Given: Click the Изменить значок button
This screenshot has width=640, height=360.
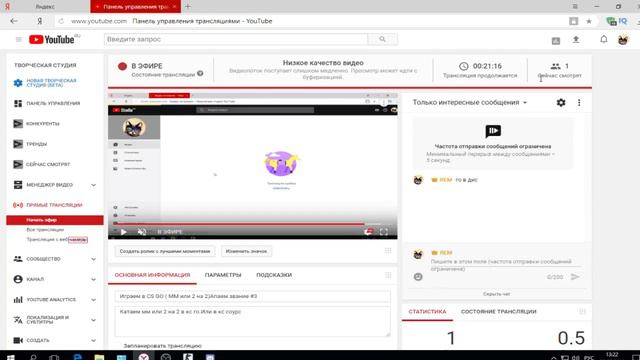Looking at the screenshot, I should (x=246, y=251).
